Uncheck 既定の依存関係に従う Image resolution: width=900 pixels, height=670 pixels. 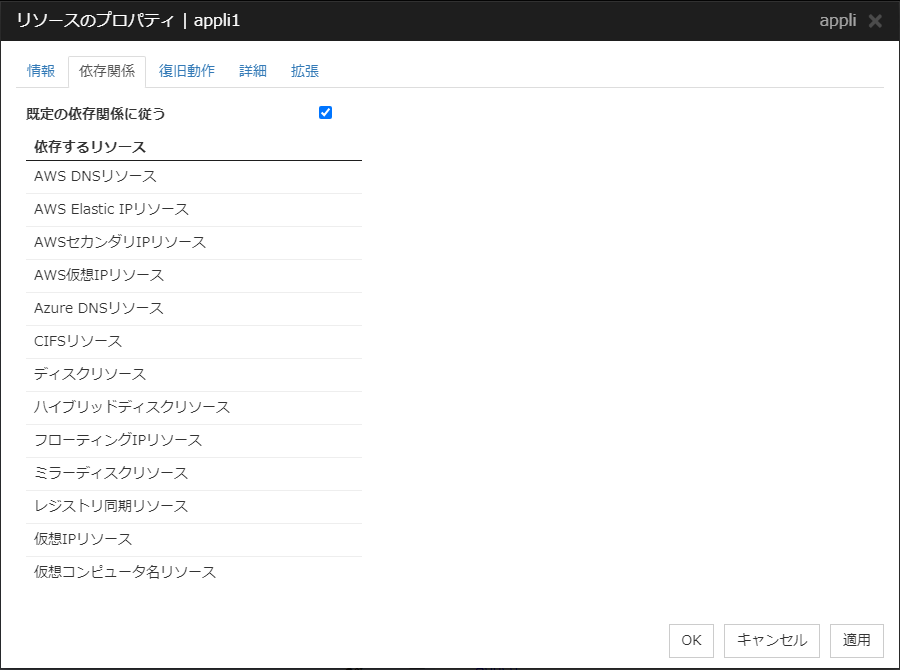tap(324, 112)
